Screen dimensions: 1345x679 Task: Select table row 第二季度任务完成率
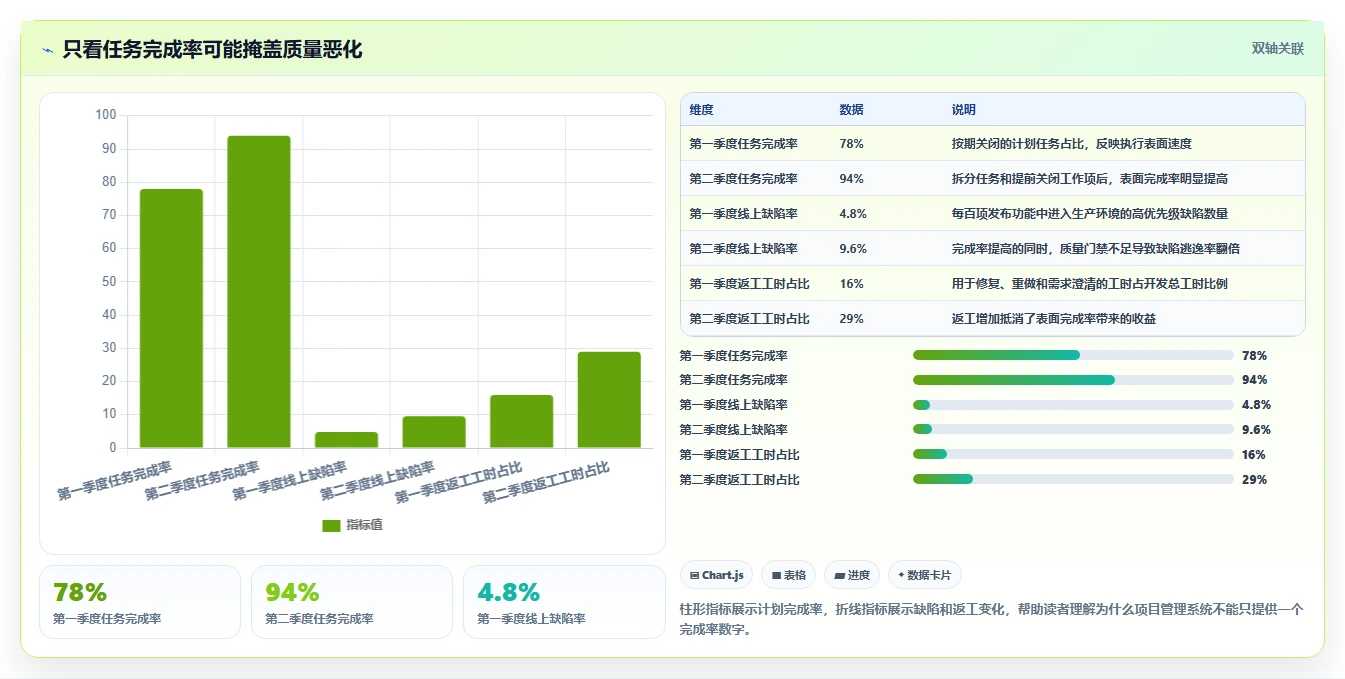click(x=993, y=179)
